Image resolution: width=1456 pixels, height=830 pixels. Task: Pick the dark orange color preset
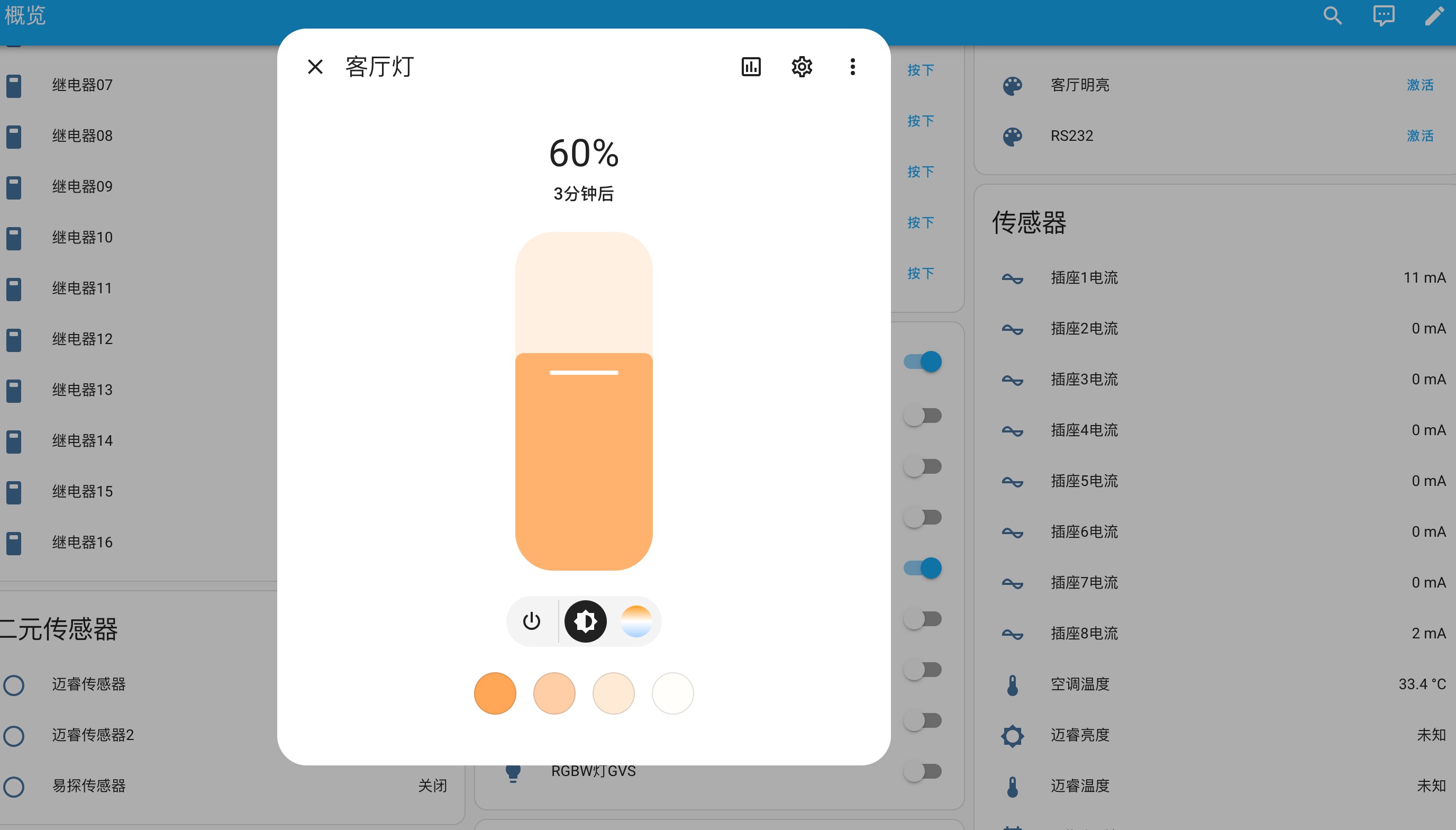(495, 693)
